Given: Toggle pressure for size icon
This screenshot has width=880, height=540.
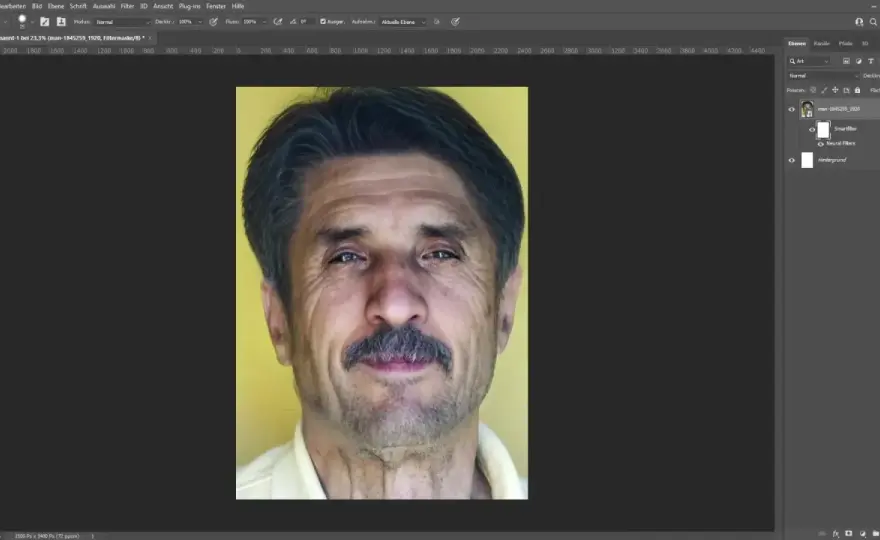Looking at the screenshot, I should (x=455, y=22).
